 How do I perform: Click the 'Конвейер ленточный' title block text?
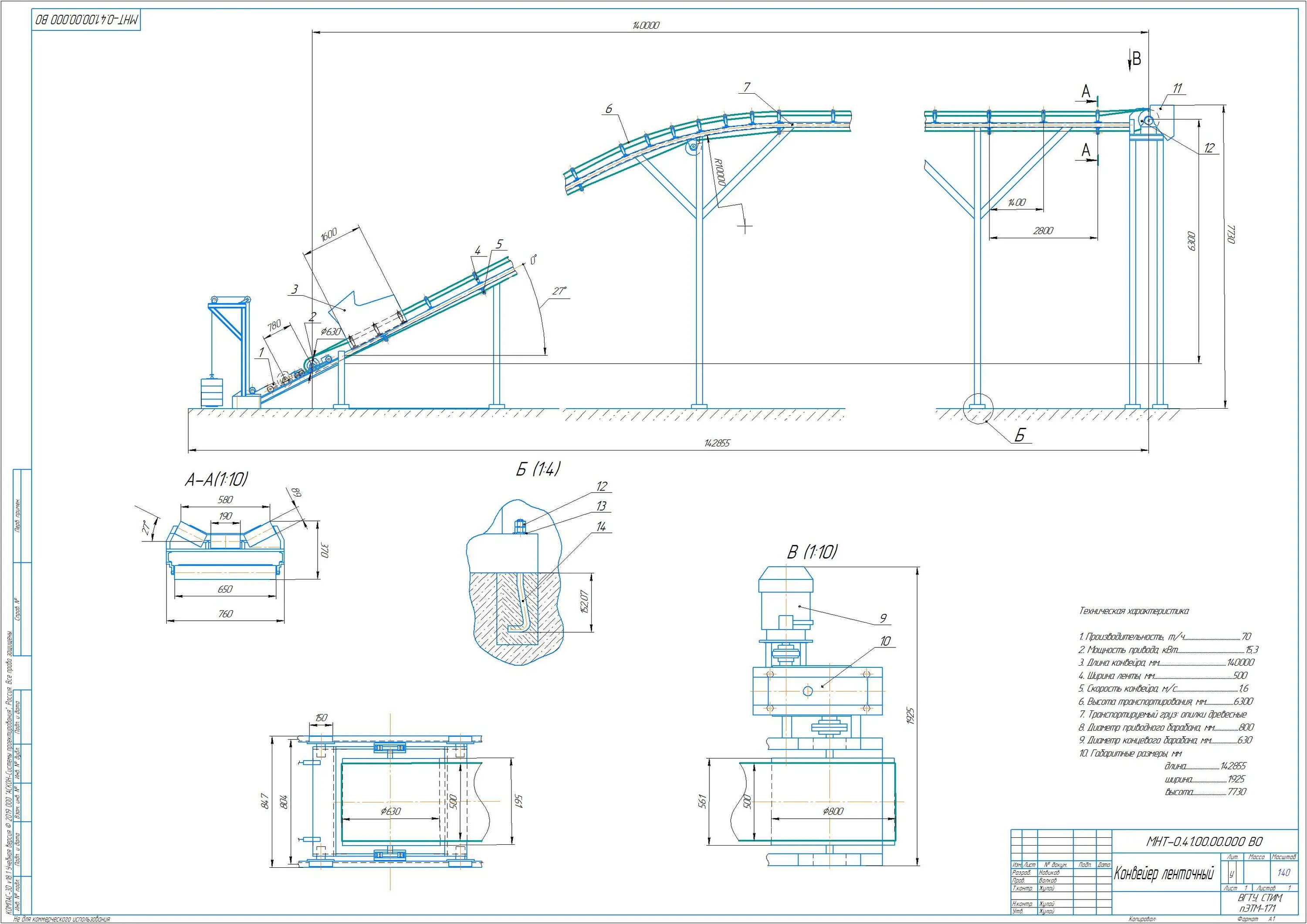[x=1164, y=873]
